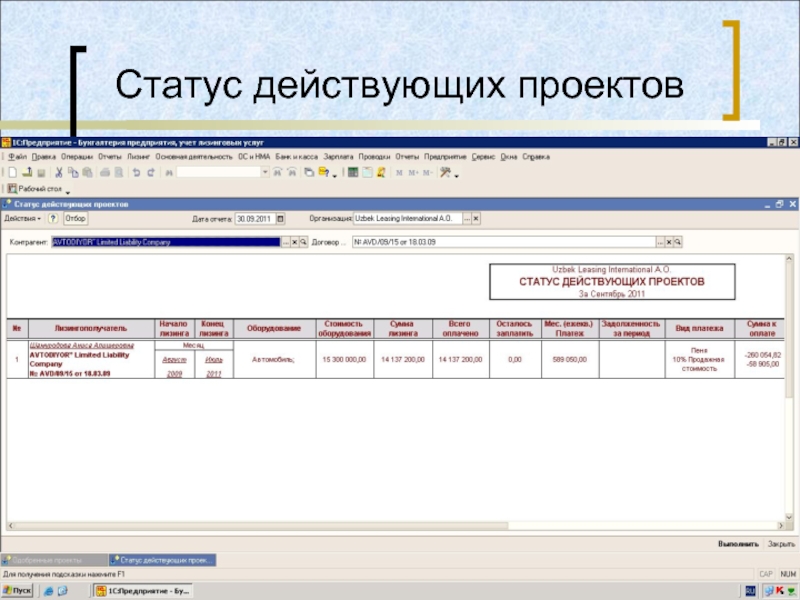Click the M memory toolbar button
The height and width of the screenshot is (600, 800).
399,173
